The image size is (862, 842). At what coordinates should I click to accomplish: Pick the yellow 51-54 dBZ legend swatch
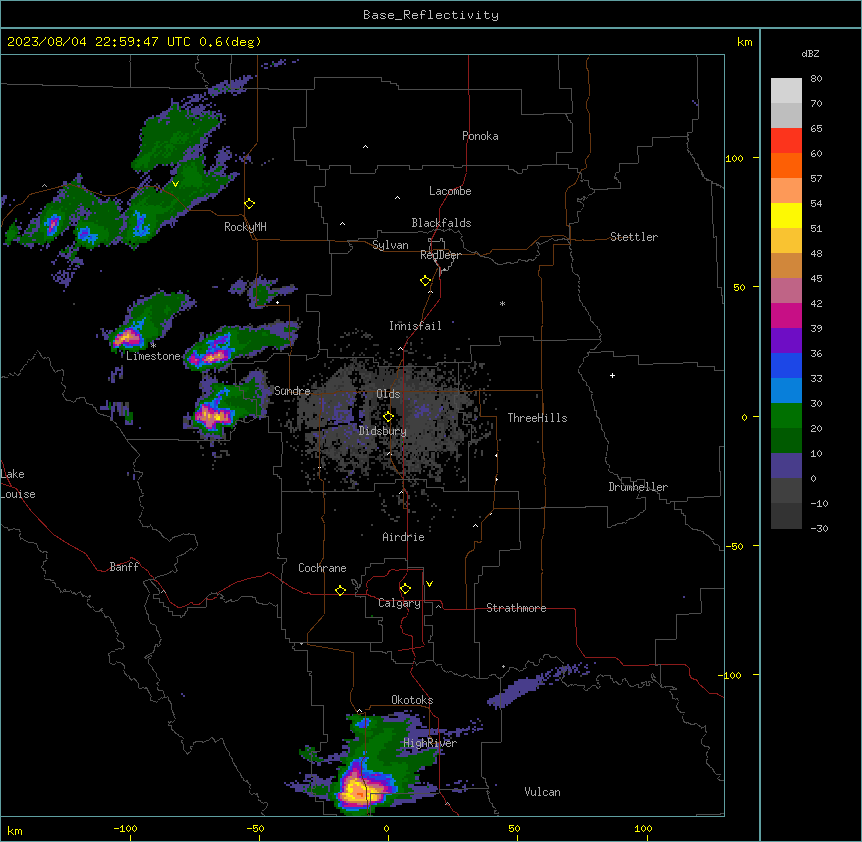786,215
